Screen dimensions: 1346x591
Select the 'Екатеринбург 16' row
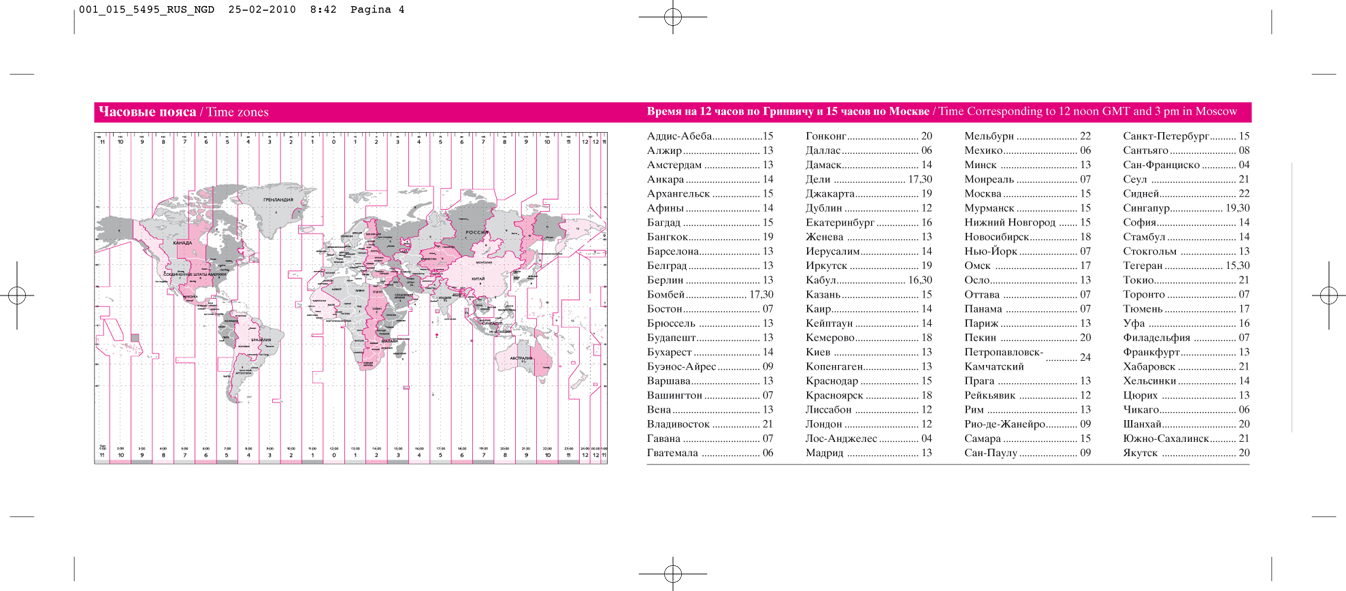(x=869, y=223)
